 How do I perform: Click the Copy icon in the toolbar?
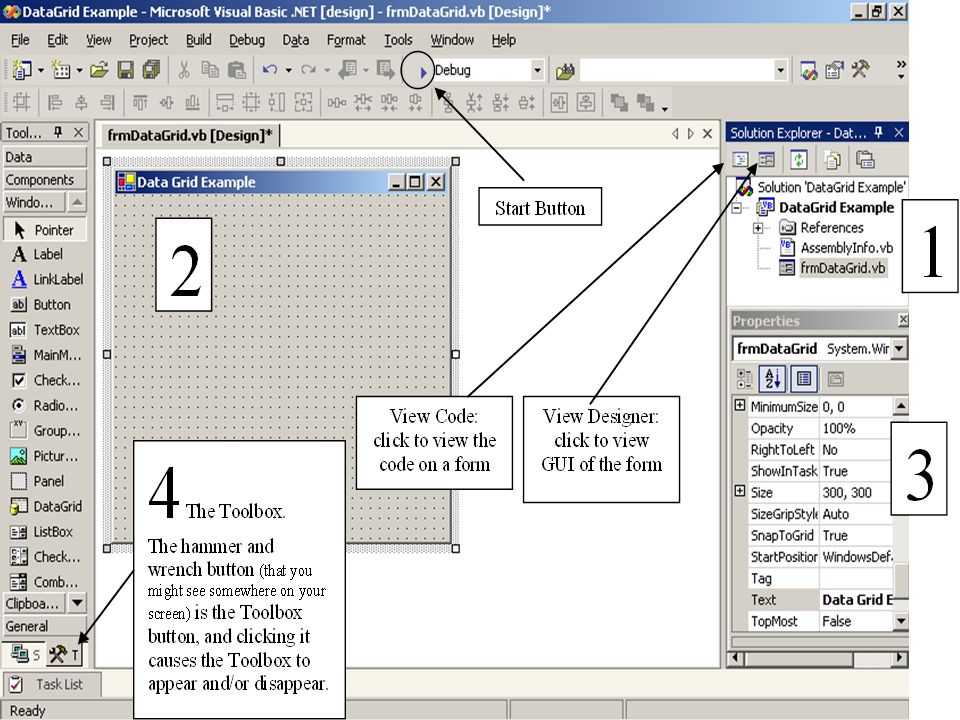[x=210, y=70]
